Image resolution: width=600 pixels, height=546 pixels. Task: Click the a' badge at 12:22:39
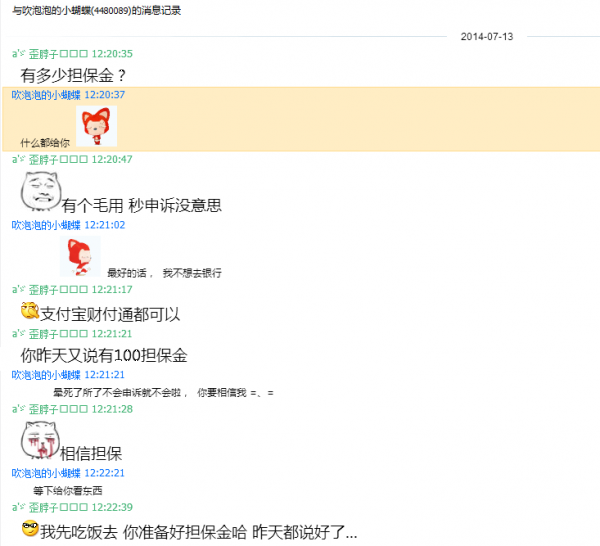point(18,507)
